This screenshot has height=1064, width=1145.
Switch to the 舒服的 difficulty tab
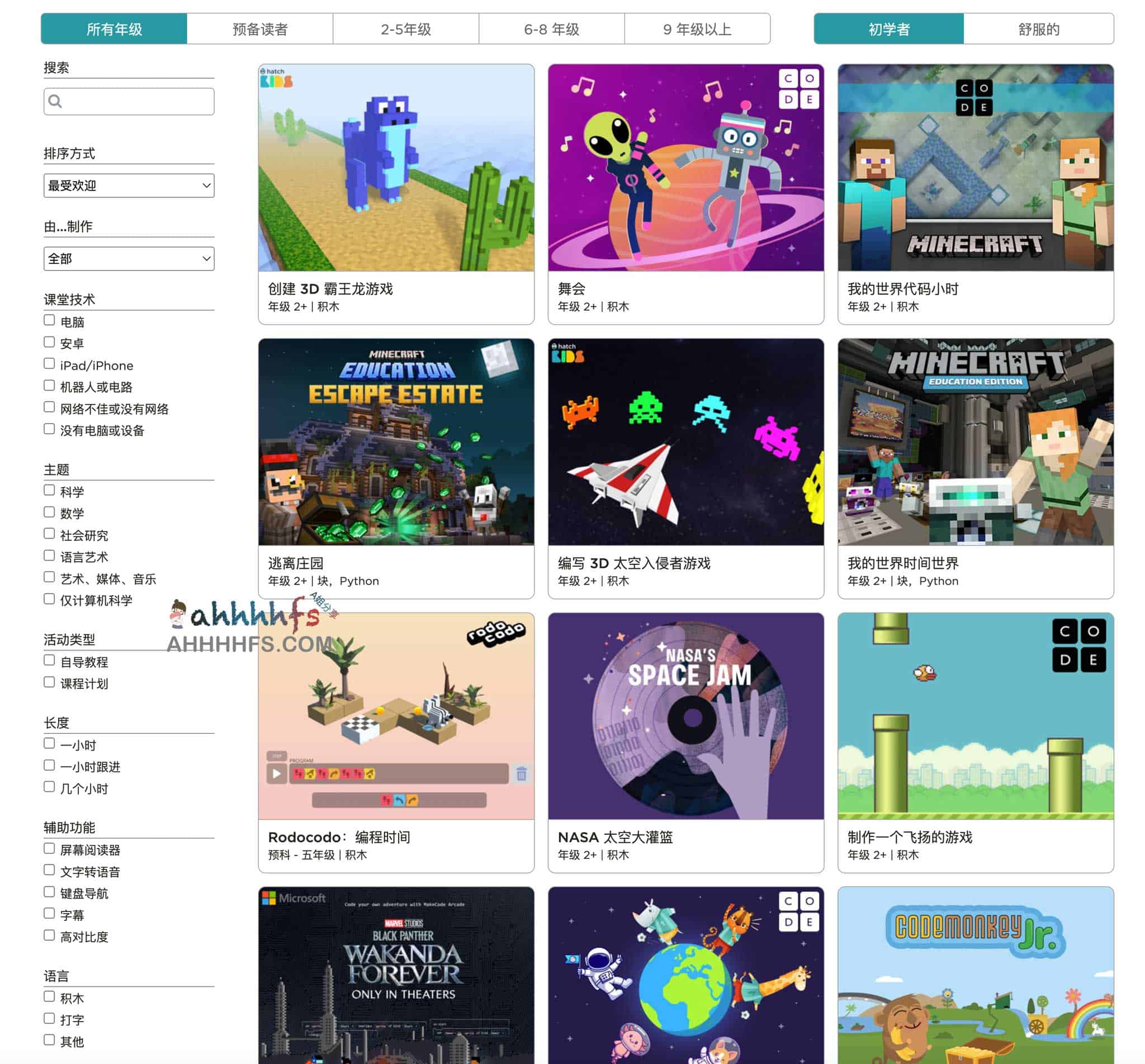pyautogui.click(x=1038, y=29)
